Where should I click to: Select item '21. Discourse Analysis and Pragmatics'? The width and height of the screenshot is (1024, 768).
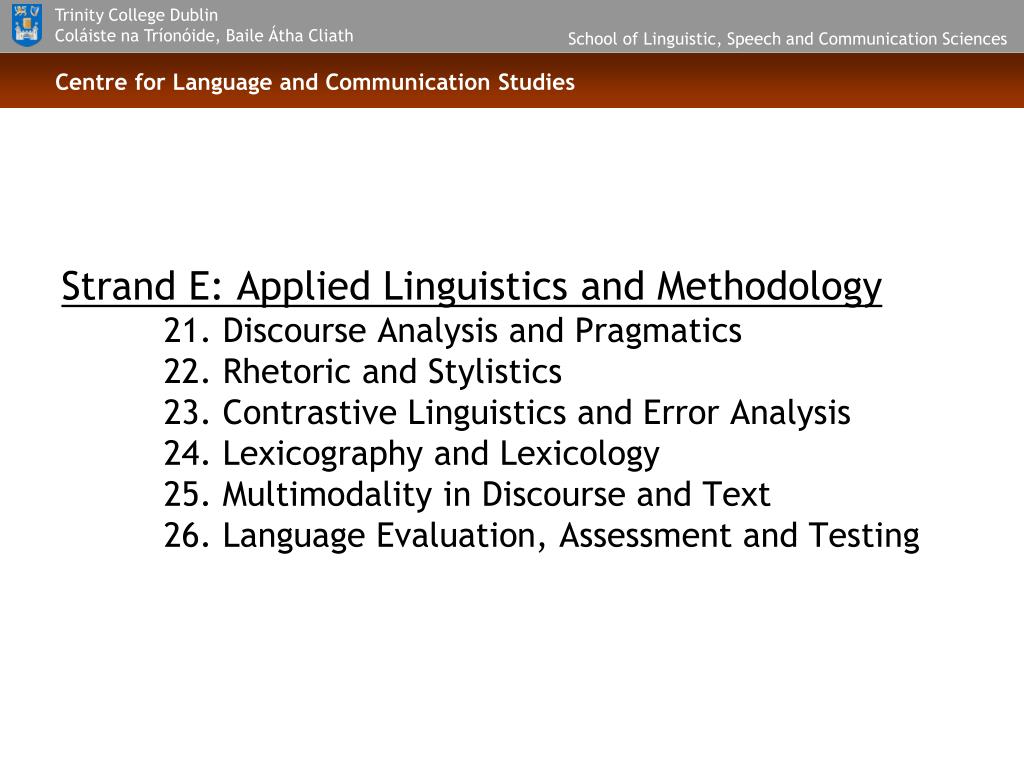(x=453, y=331)
